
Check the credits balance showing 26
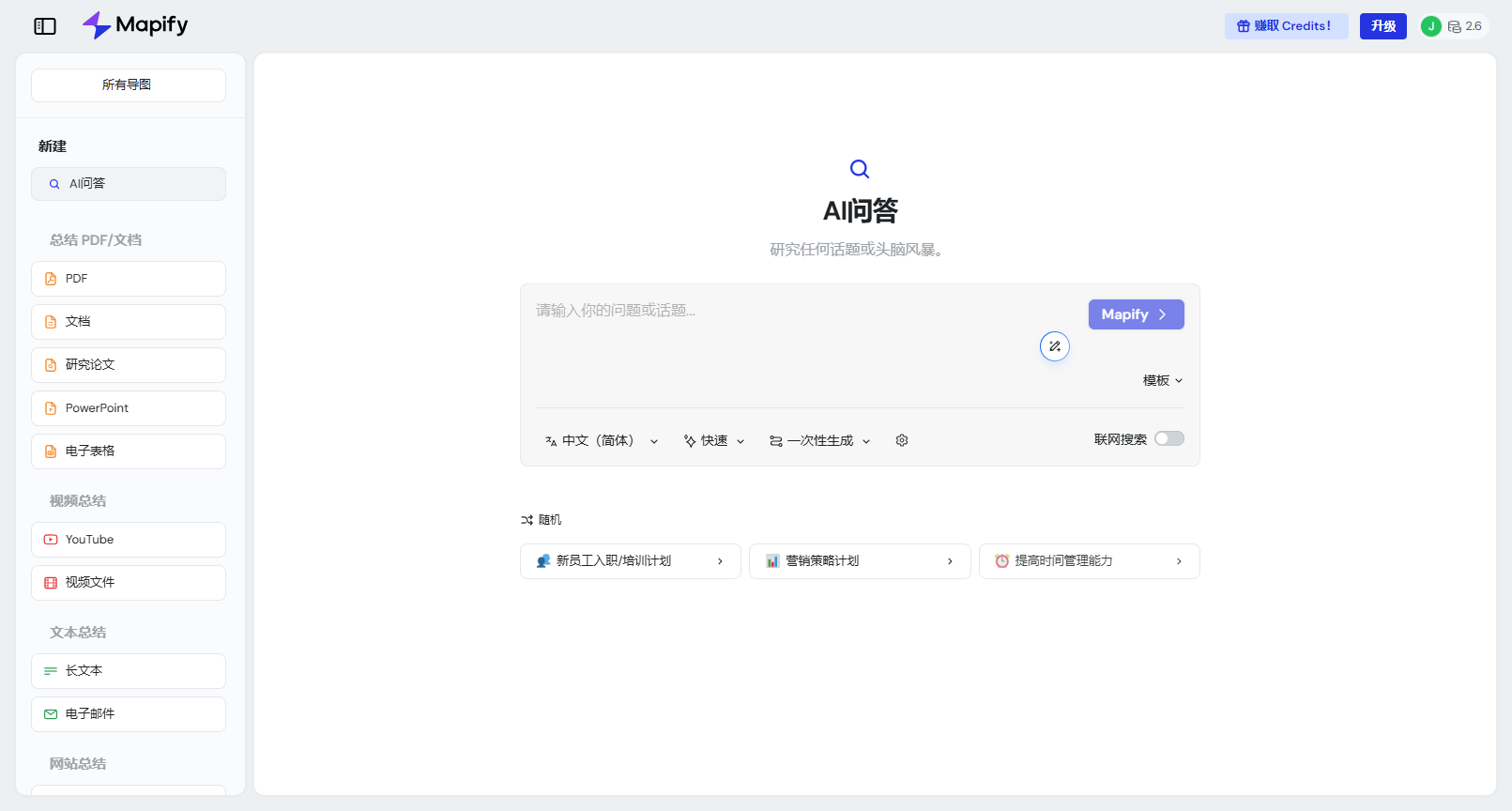[1465, 26]
